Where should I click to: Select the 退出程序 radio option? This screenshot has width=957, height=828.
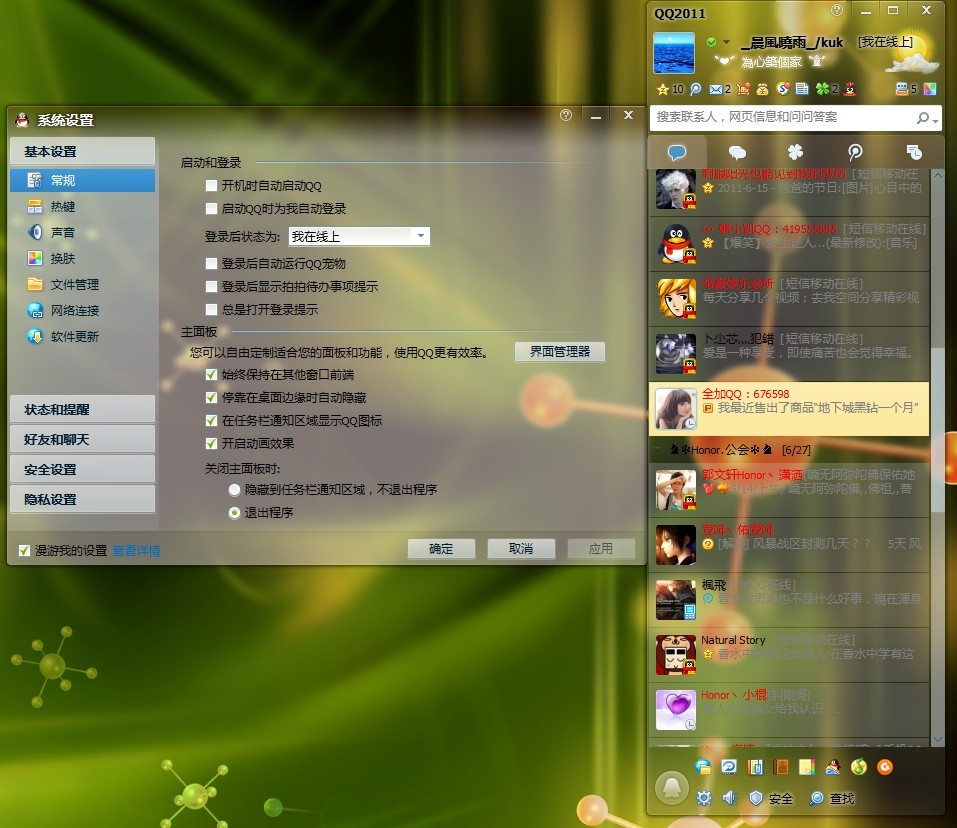234,513
